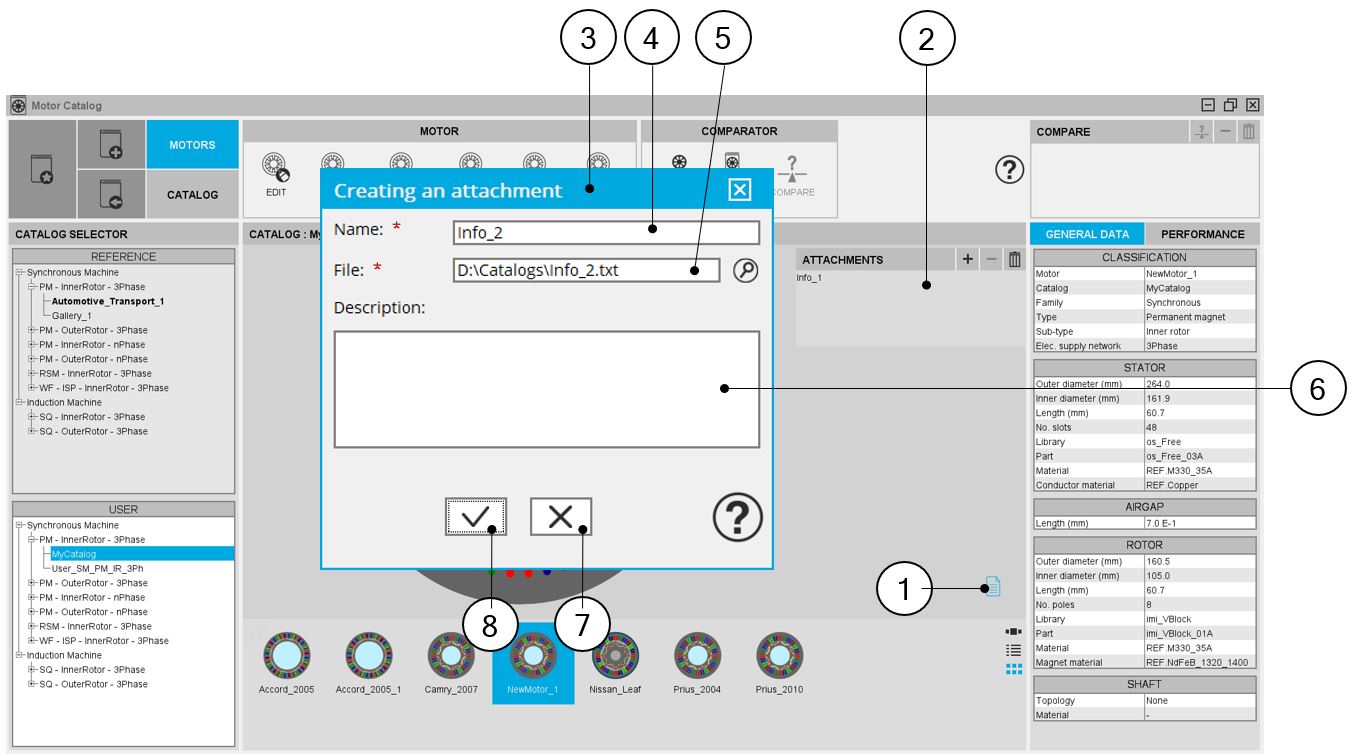
Task: Confirm attachment with the checkmark button
Action: pos(475,516)
